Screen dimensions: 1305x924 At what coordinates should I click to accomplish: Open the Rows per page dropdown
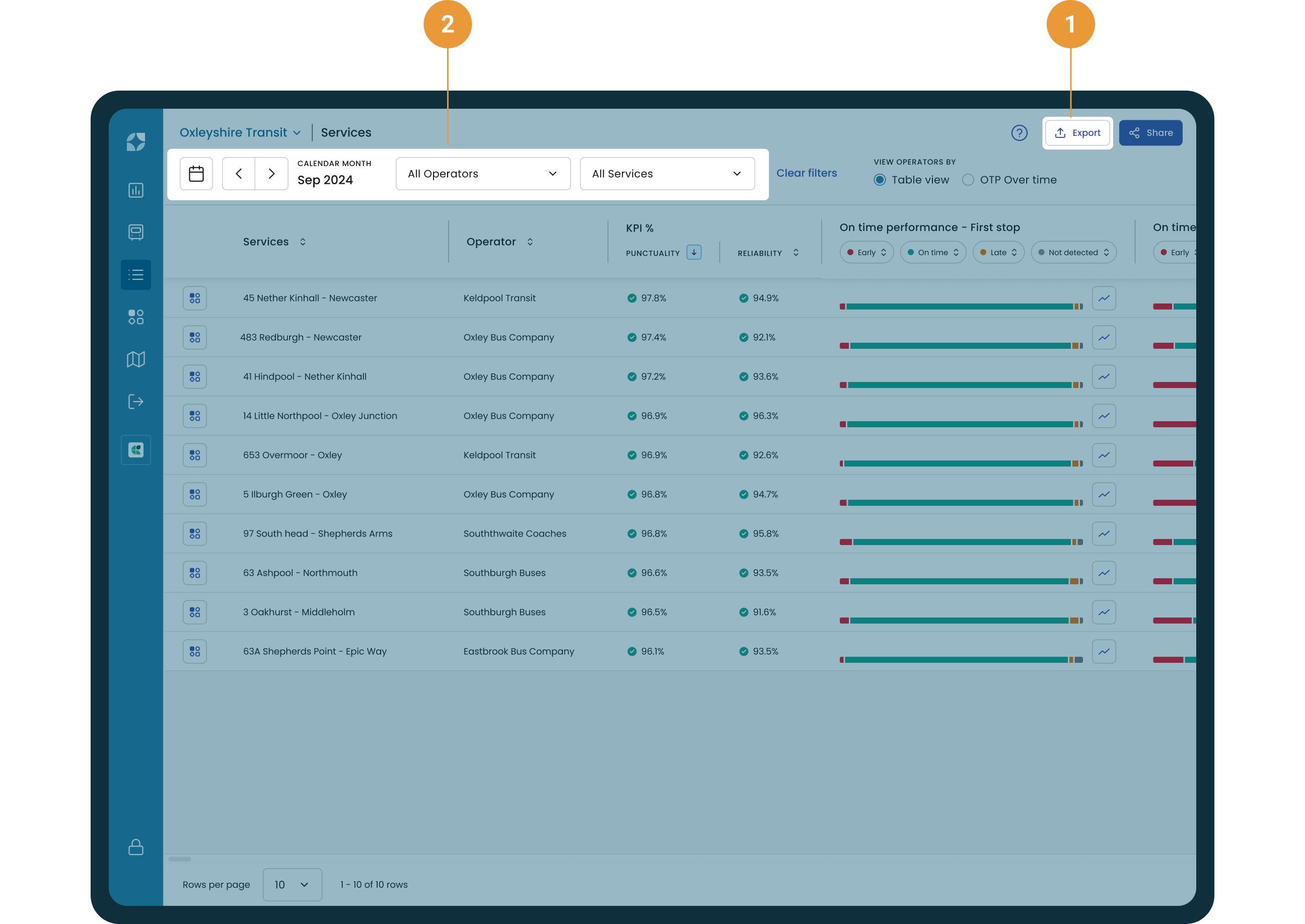click(x=292, y=884)
